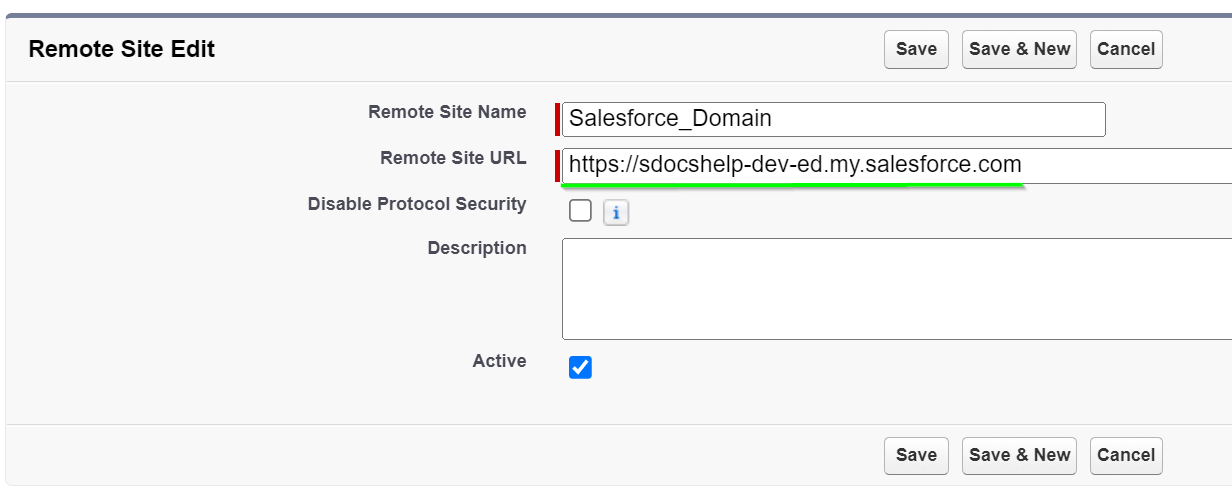Click the bottom Save button
The width and height of the screenshot is (1232, 497).
pos(916,455)
